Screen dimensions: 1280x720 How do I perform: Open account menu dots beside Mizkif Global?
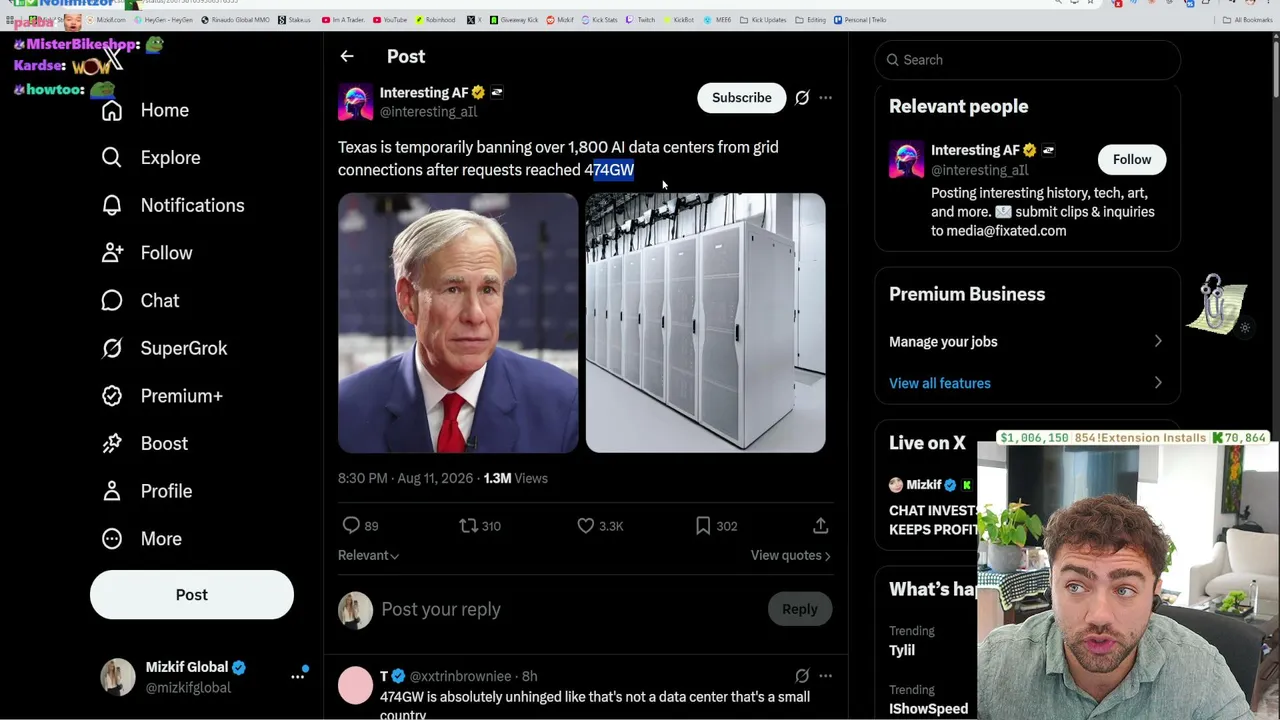click(298, 677)
